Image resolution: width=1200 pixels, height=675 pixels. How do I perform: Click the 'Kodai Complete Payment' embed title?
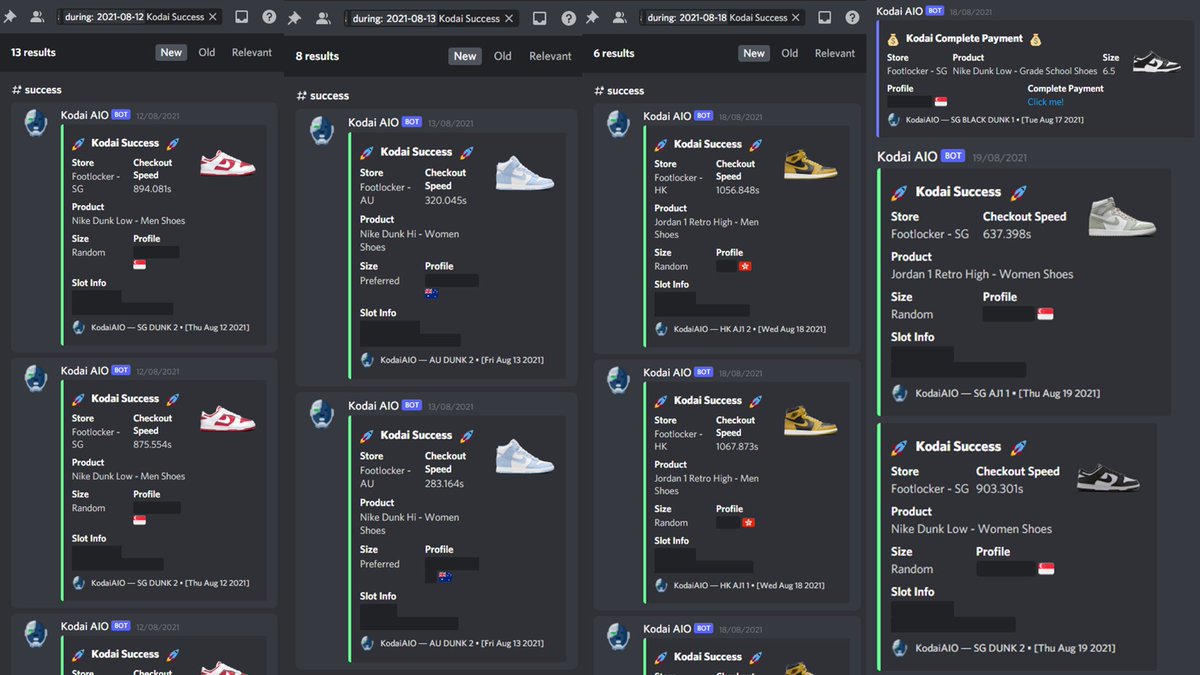965,38
